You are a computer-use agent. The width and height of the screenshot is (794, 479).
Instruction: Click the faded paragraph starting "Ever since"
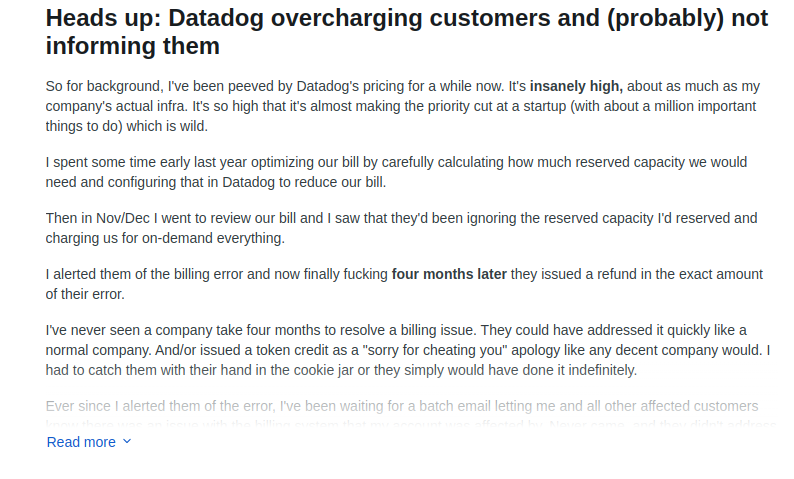tap(400, 406)
